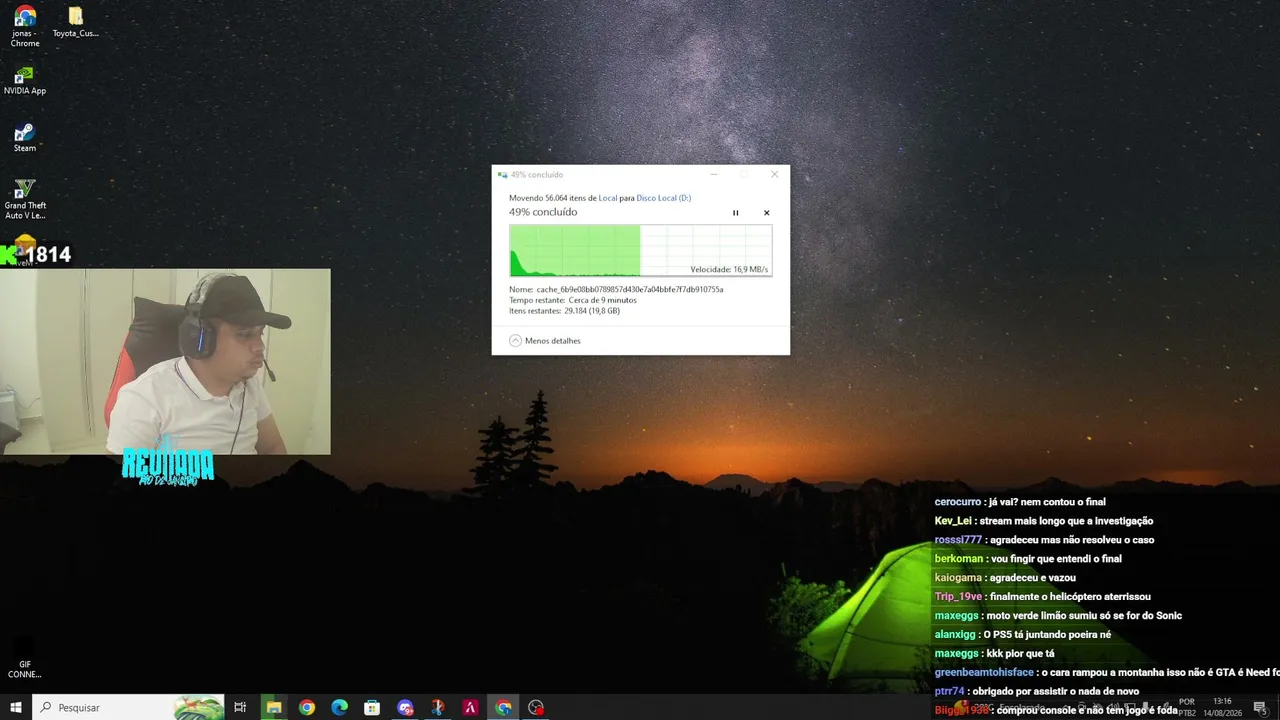The width and height of the screenshot is (1280, 720).
Task: Click chat message from Trip_19ve
Action: [1042, 597]
